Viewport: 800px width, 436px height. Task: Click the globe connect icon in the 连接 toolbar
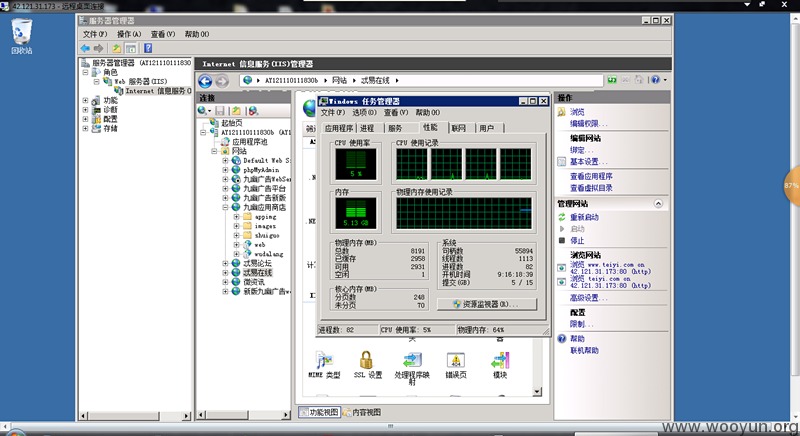(x=203, y=111)
